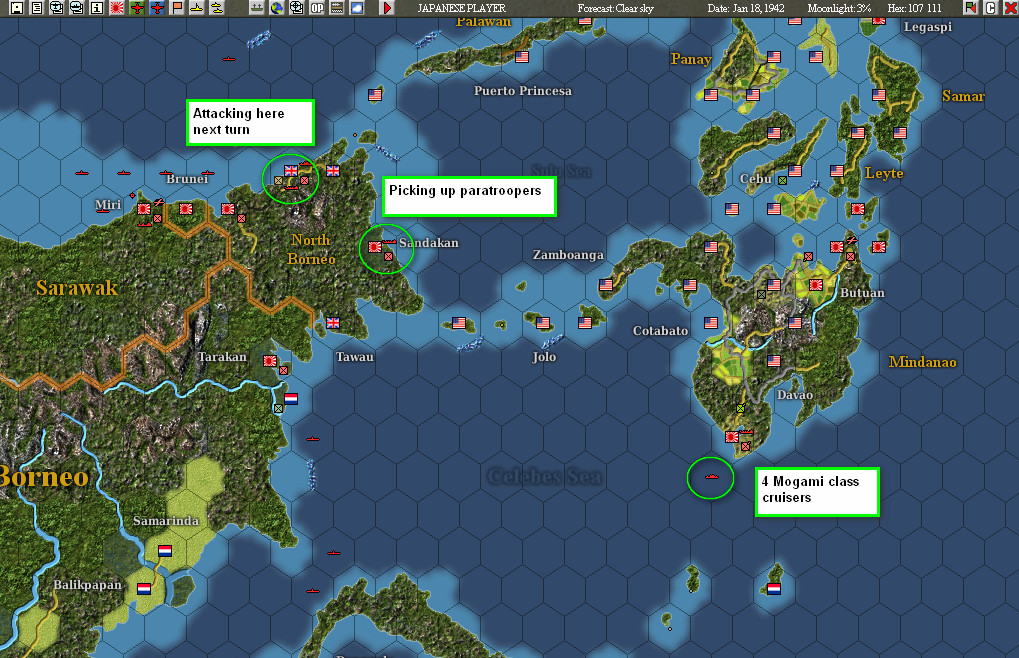Click the 'Hex: 107 111' coordinates text

[x=914, y=8]
